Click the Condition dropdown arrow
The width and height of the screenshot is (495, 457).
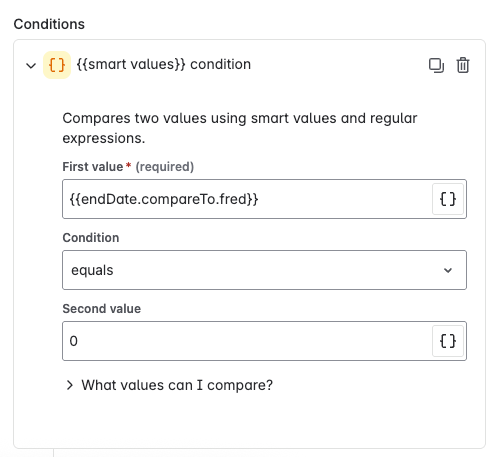(448, 270)
